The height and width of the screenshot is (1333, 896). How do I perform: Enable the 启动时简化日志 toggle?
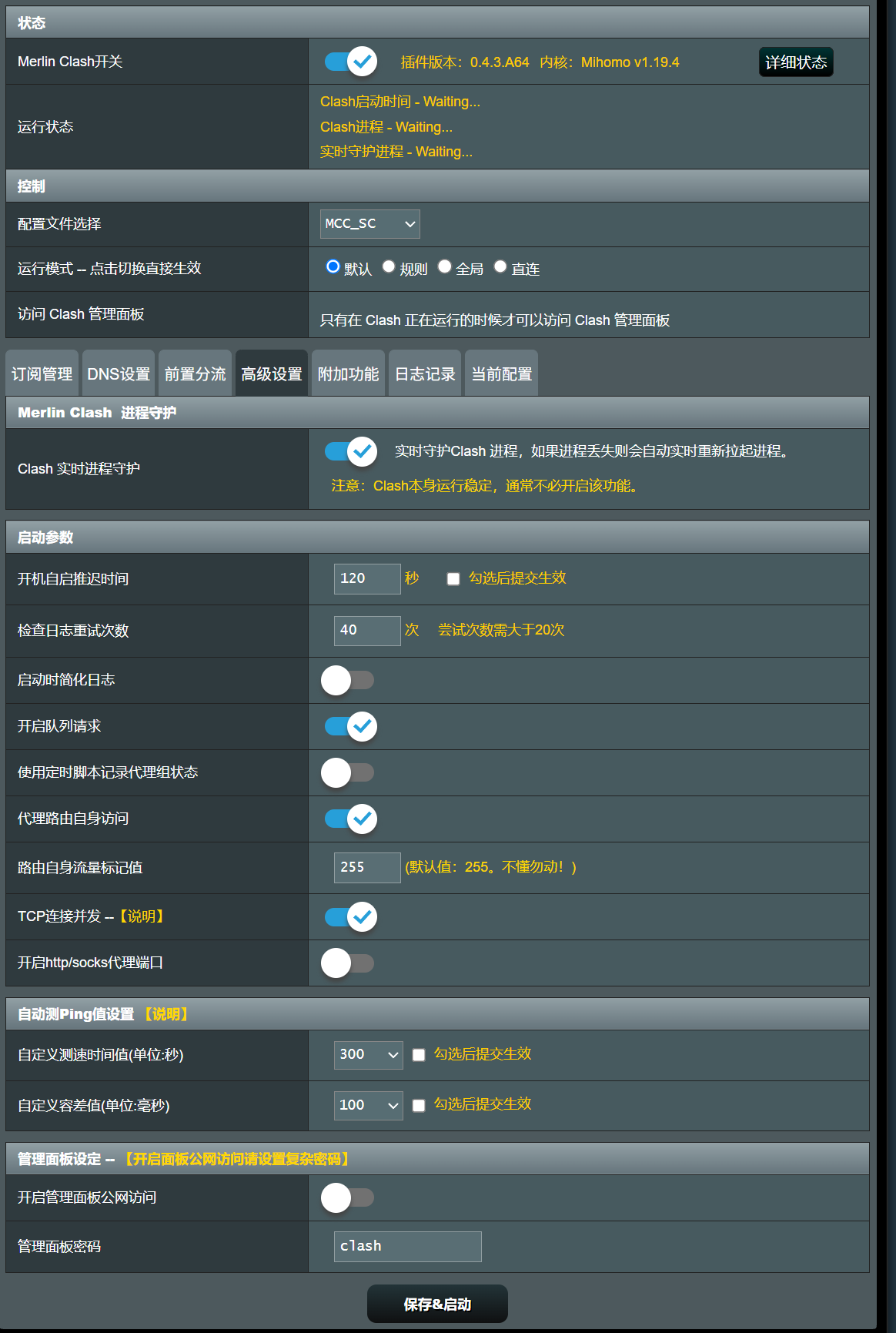347,680
